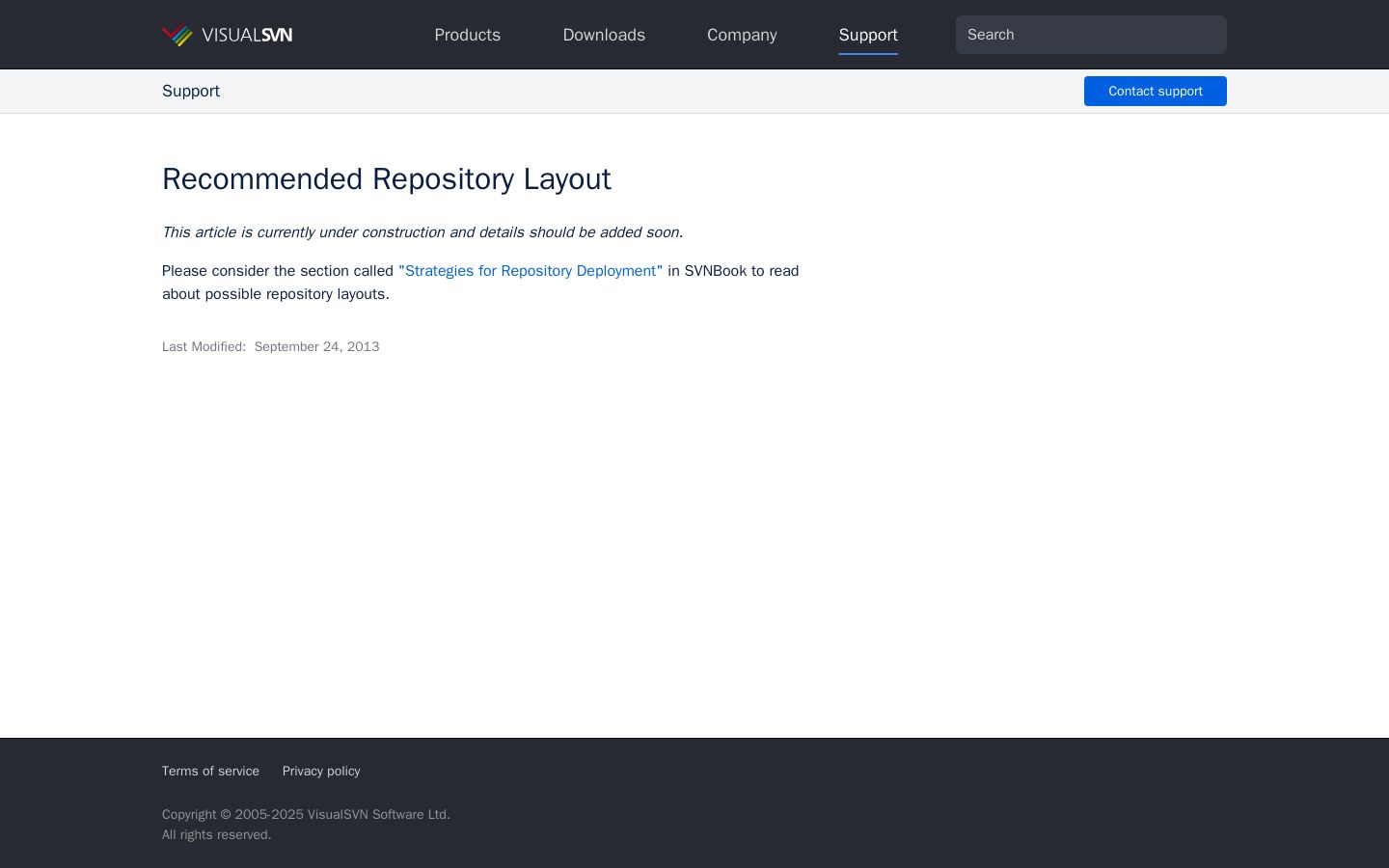The height and width of the screenshot is (868, 1389).
Task: Open "Strategies for Repository Deployment" link
Action: (531, 271)
